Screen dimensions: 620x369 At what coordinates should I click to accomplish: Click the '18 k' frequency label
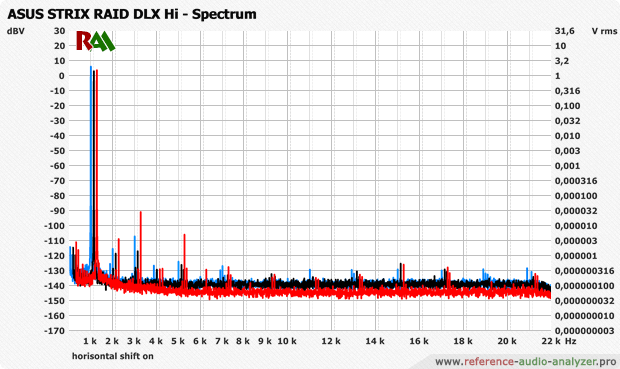tap(462, 341)
